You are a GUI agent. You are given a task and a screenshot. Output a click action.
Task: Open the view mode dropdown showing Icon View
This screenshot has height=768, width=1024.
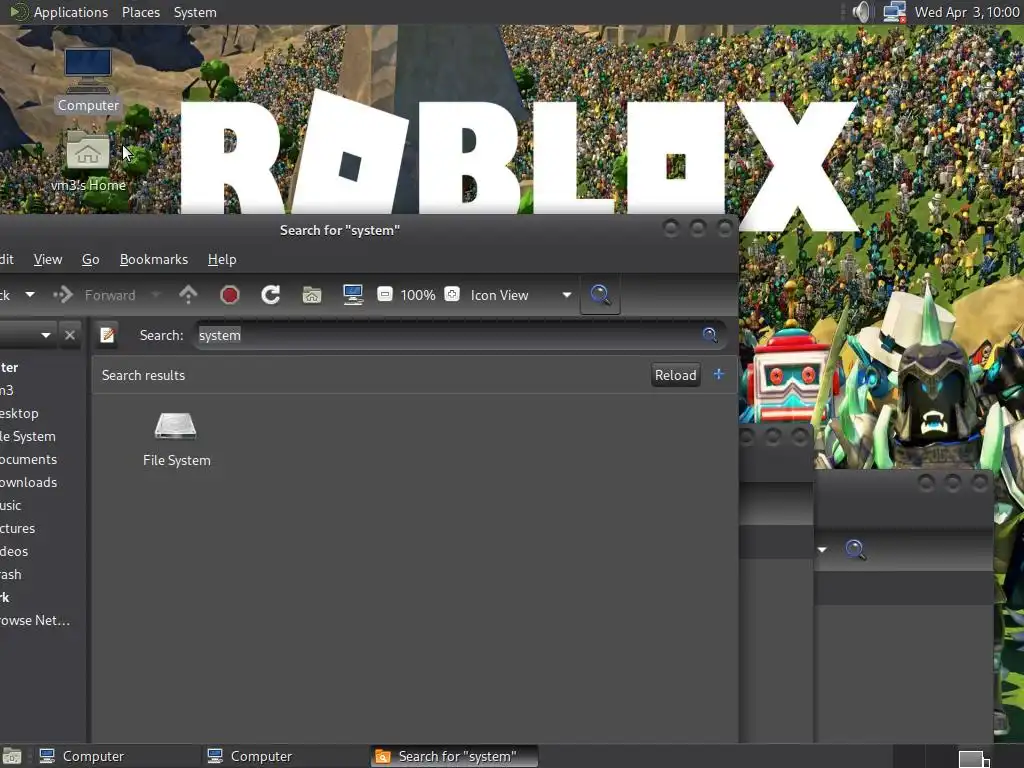point(520,295)
